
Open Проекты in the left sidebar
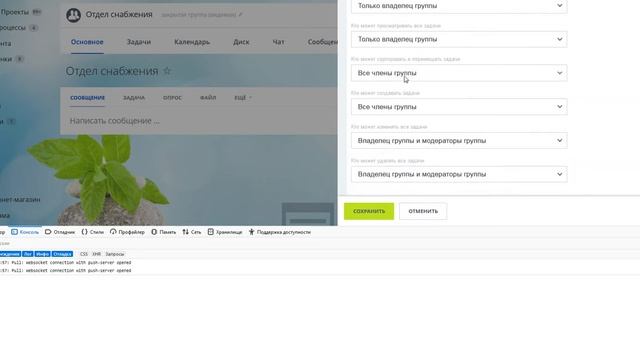15,12
